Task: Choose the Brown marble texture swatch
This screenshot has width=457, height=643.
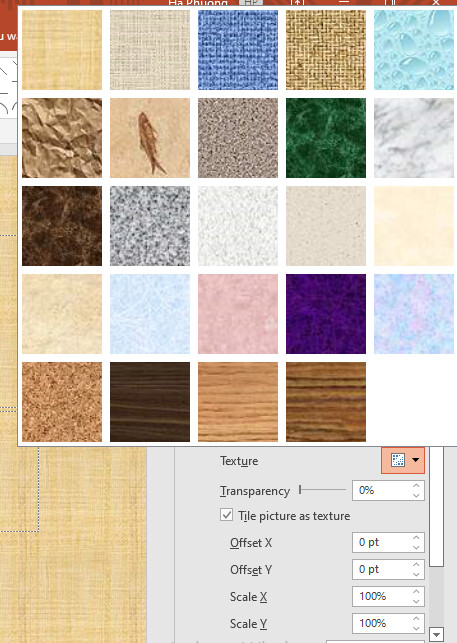Action: pyautogui.click(x=62, y=226)
